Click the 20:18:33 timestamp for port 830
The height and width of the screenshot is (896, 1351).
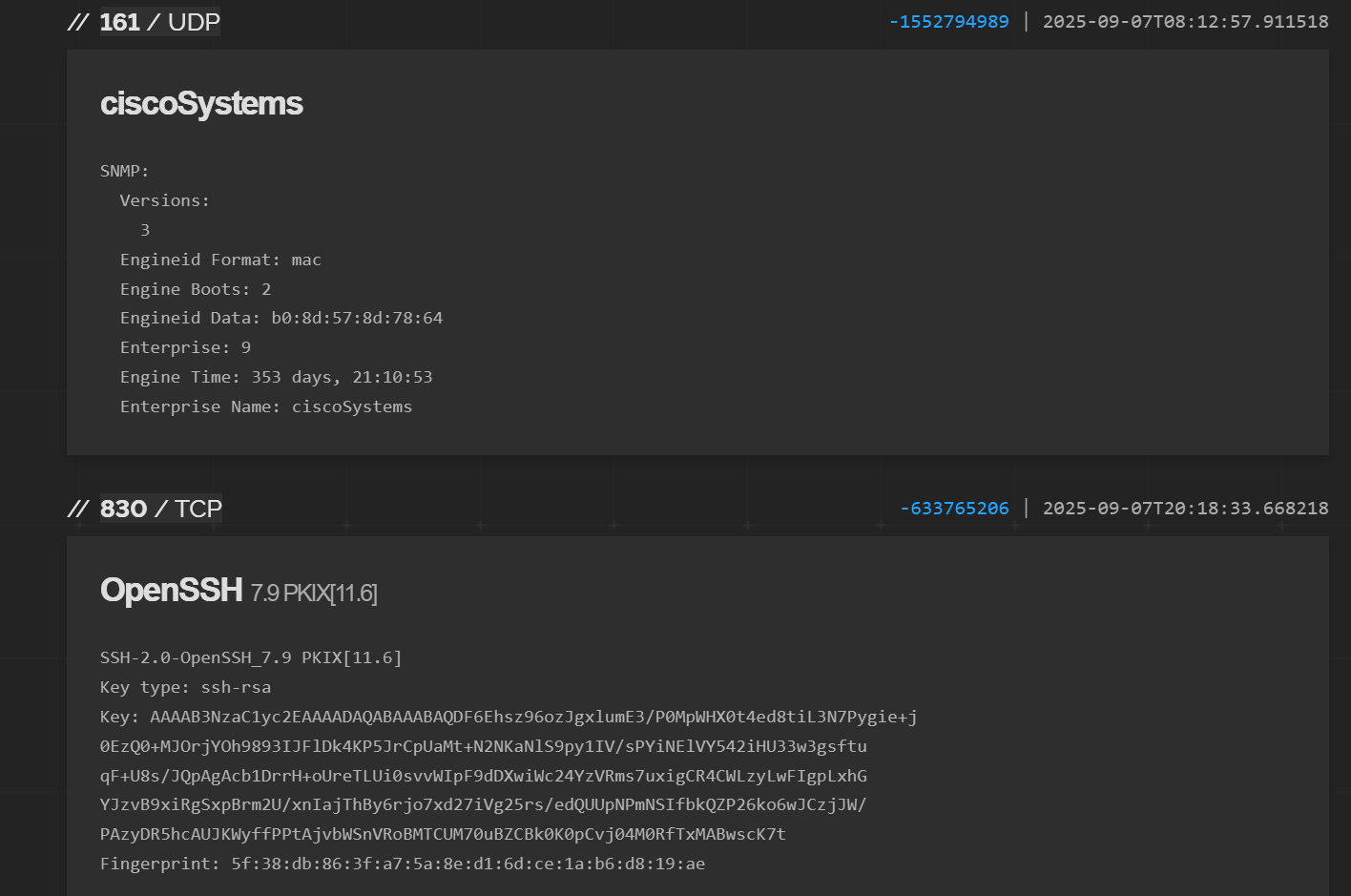[x=1185, y=509]
